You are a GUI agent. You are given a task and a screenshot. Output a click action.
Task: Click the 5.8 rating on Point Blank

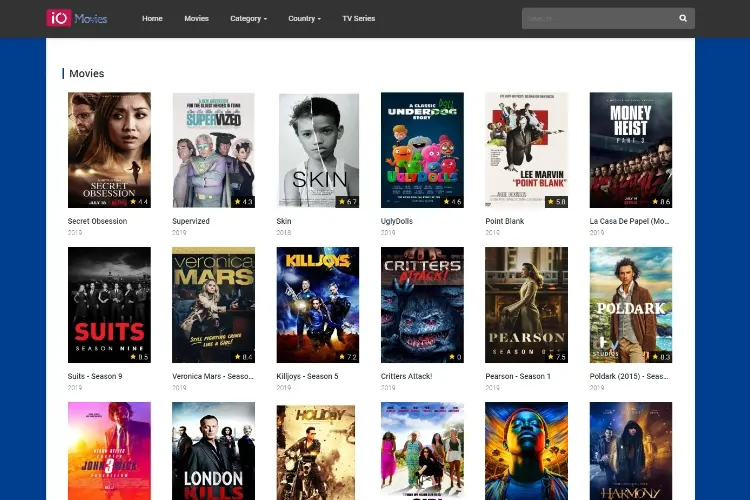tap(556, 202)
